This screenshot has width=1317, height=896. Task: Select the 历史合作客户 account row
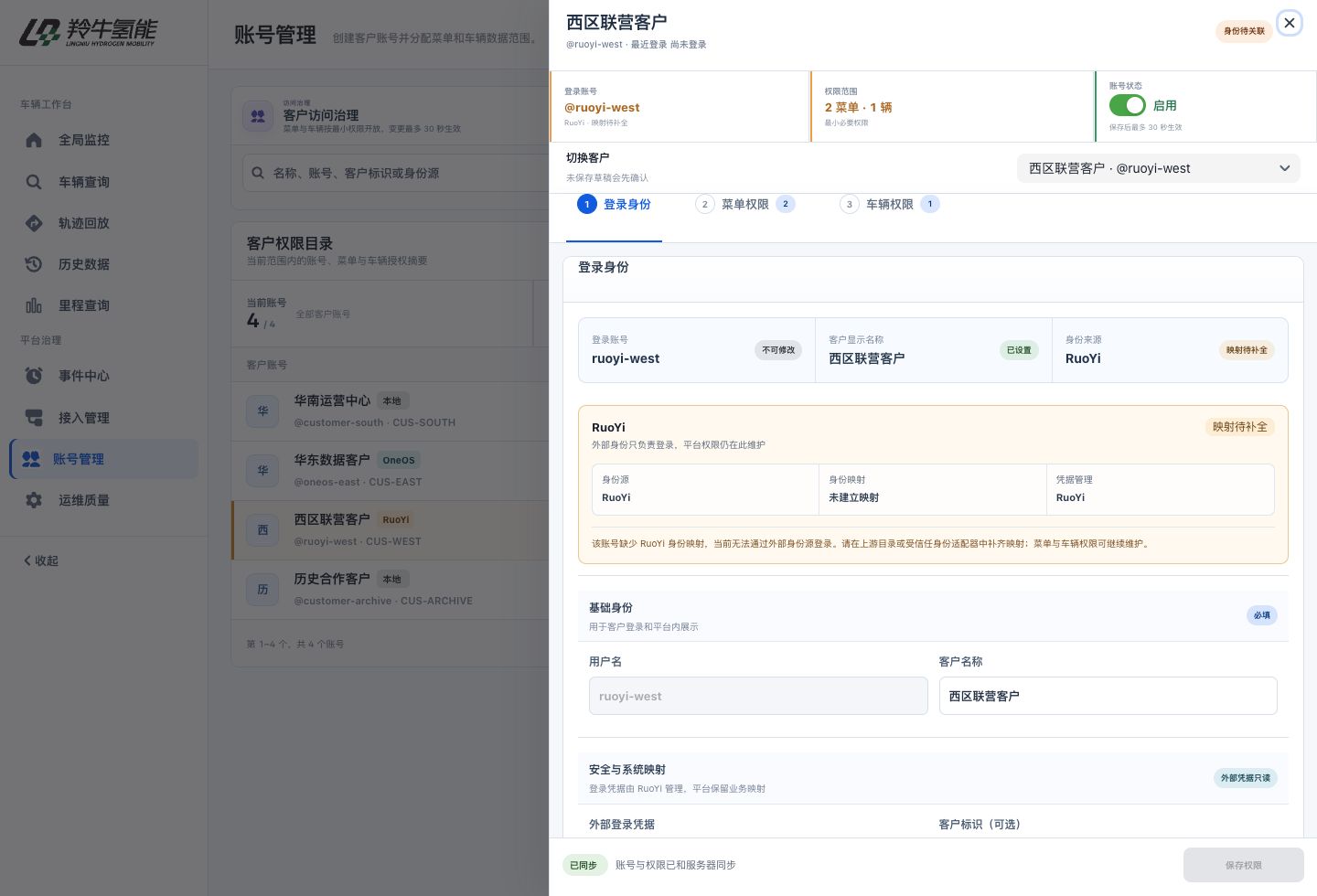391,590
